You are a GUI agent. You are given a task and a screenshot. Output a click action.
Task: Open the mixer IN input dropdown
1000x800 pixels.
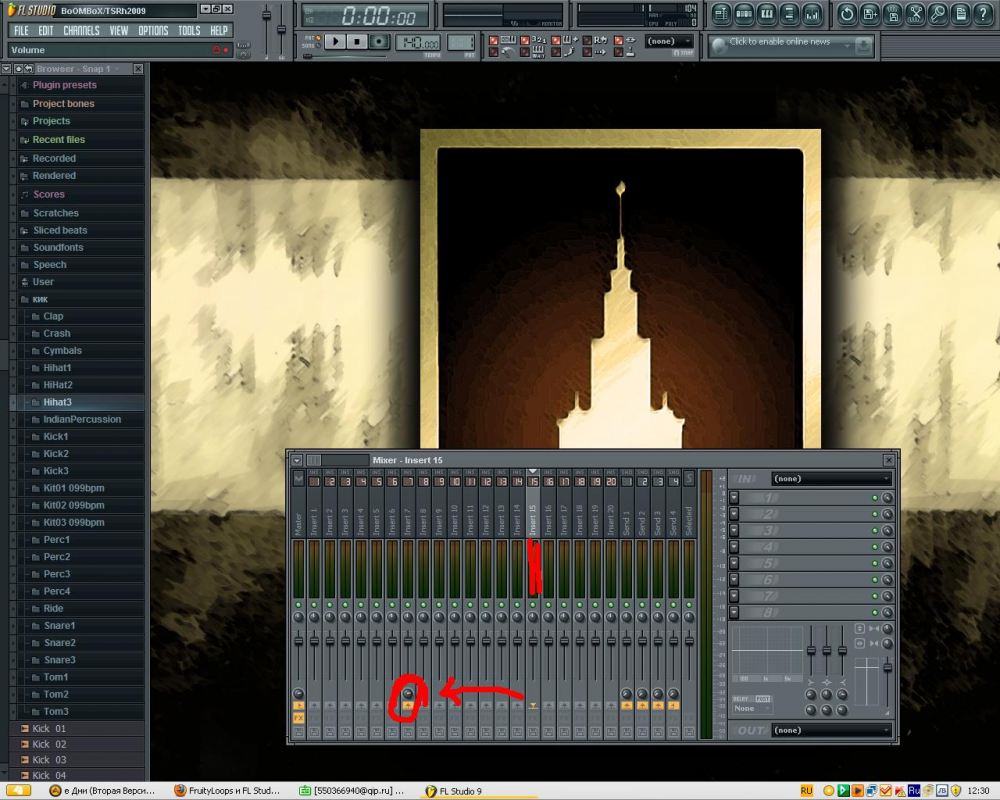tap(832, 478)
